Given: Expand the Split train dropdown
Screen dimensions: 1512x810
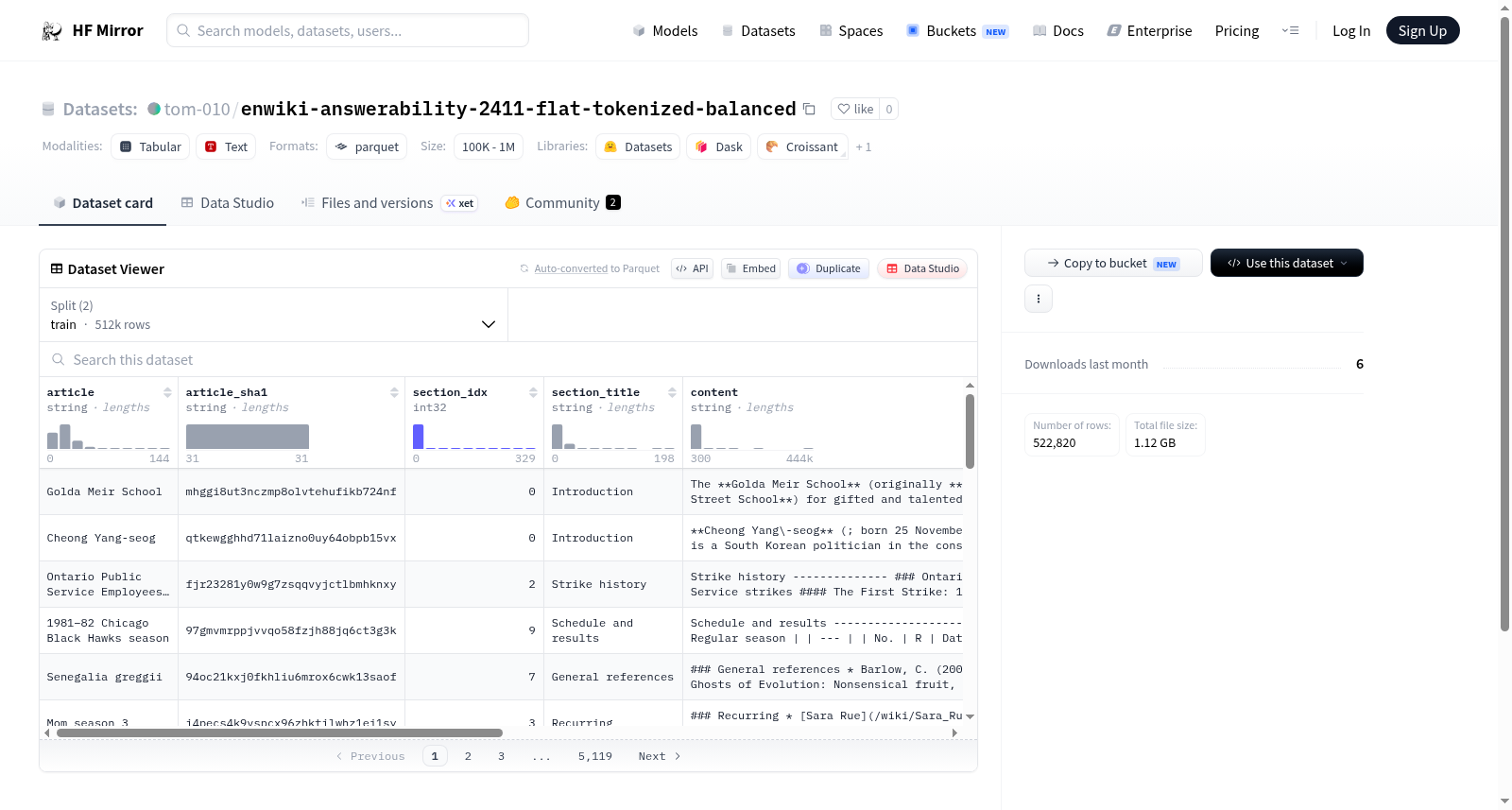Looking at the screenshot, I should (273, 315).
